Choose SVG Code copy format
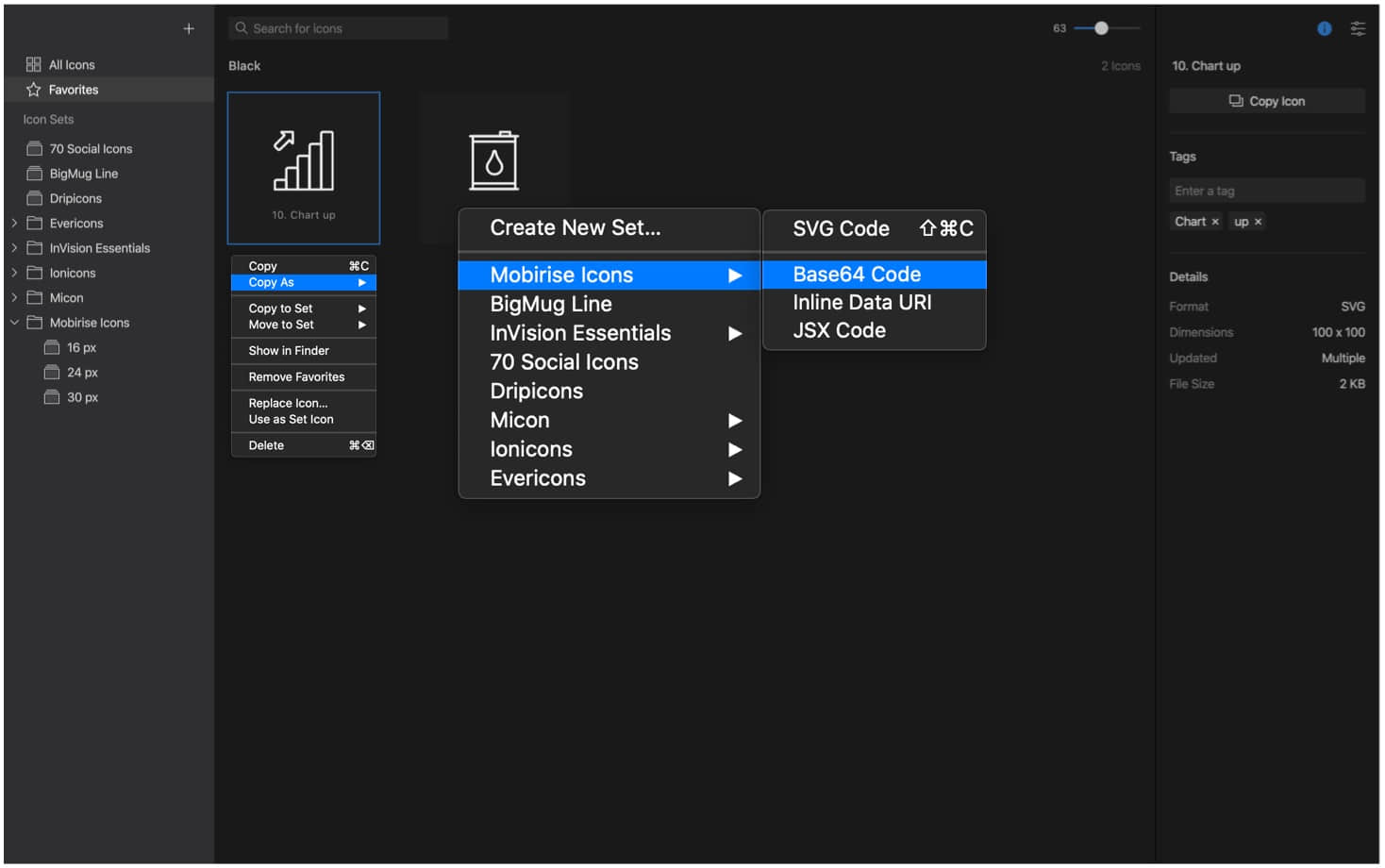The image size is (1385, 868). (x=875, y=229)
